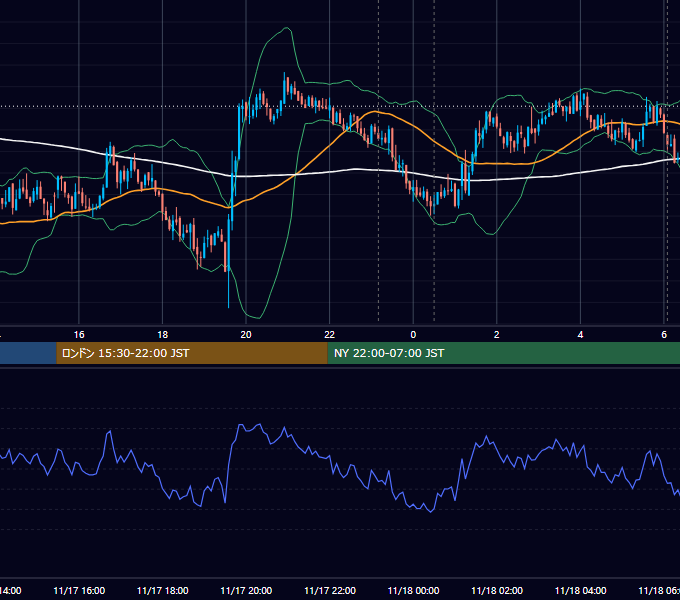Click time label 16 on upper axis

[x=79, y=335]
